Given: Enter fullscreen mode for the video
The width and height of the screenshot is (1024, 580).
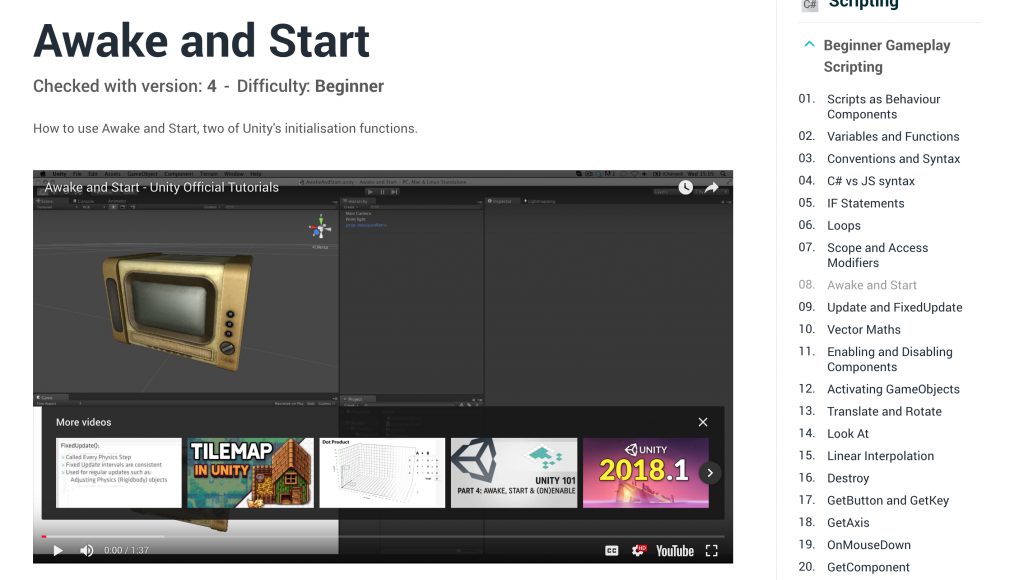Looking at the screenshot, I should pyautogui.click(x=712, y=551).
